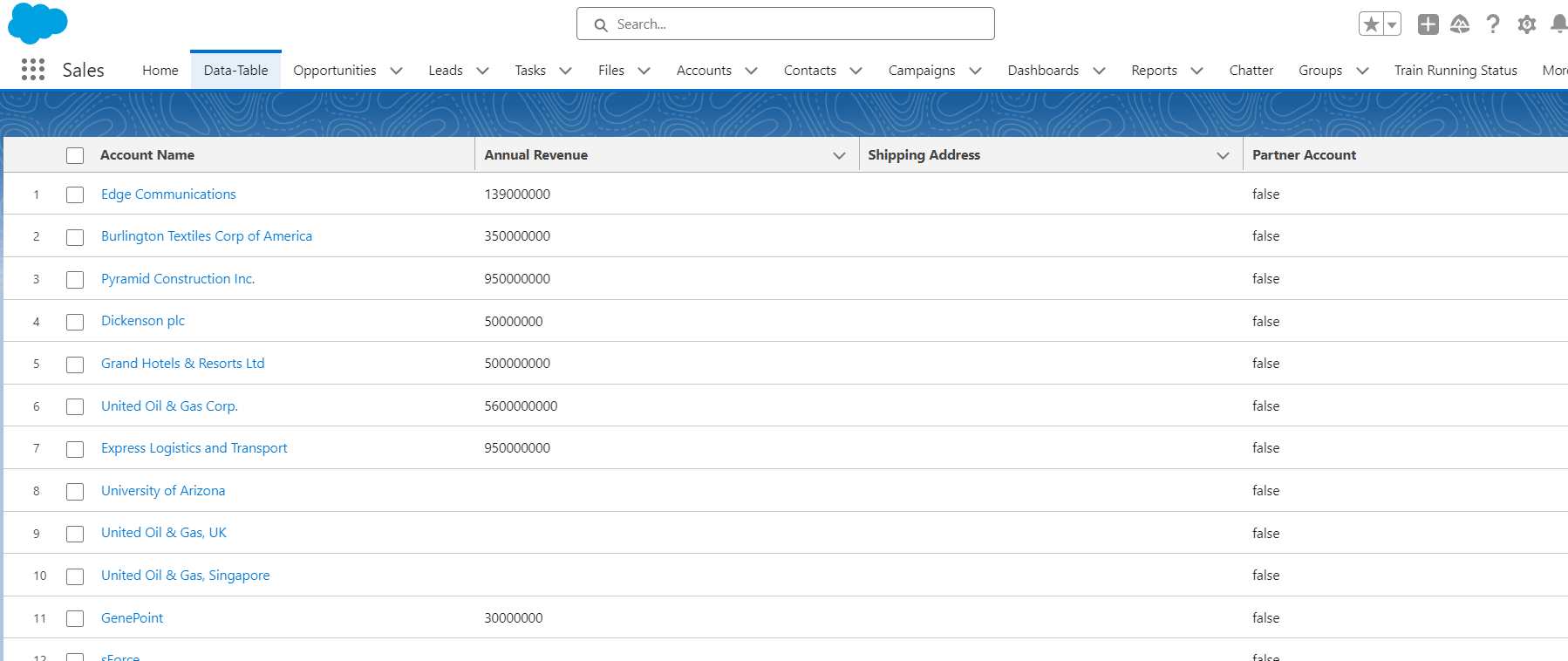Switch to the Data-Table tab
The height and width of the screenshot is (661, 1568).
235,71
